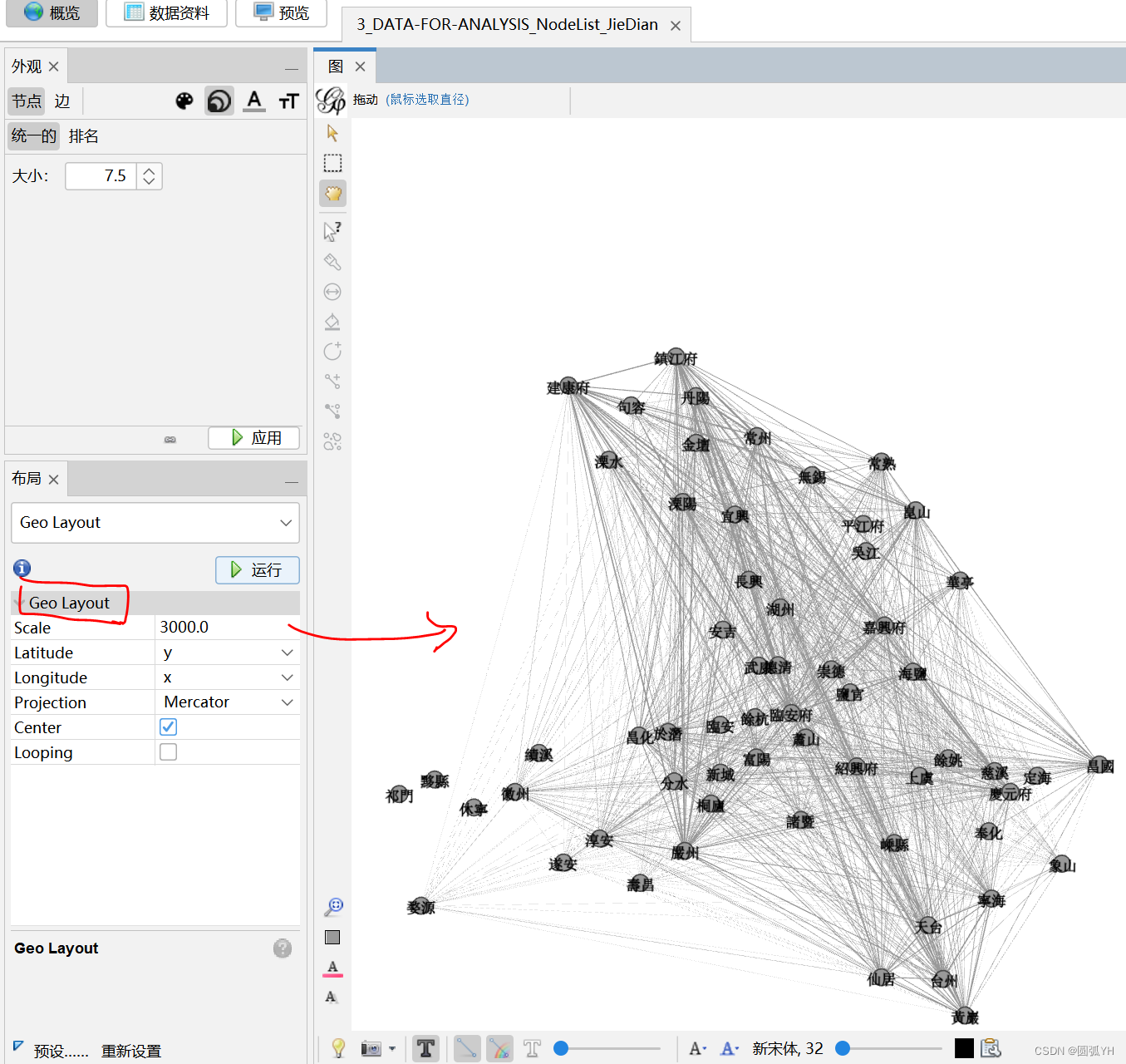Switch to the 数据资料 tab
Image resolution: width=1126 pixels, height=1064 pixels.
point(165,13)
